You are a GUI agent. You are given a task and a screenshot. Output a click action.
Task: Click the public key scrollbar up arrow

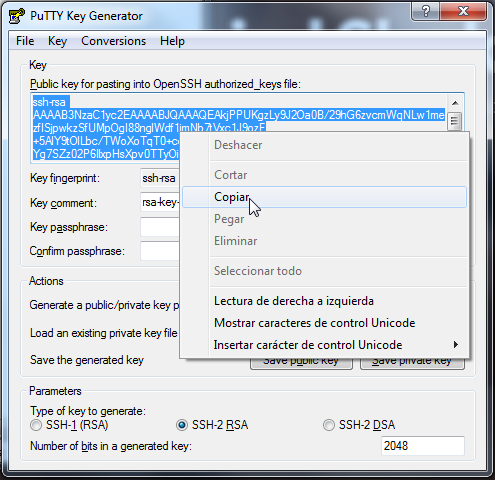point(455,103)
